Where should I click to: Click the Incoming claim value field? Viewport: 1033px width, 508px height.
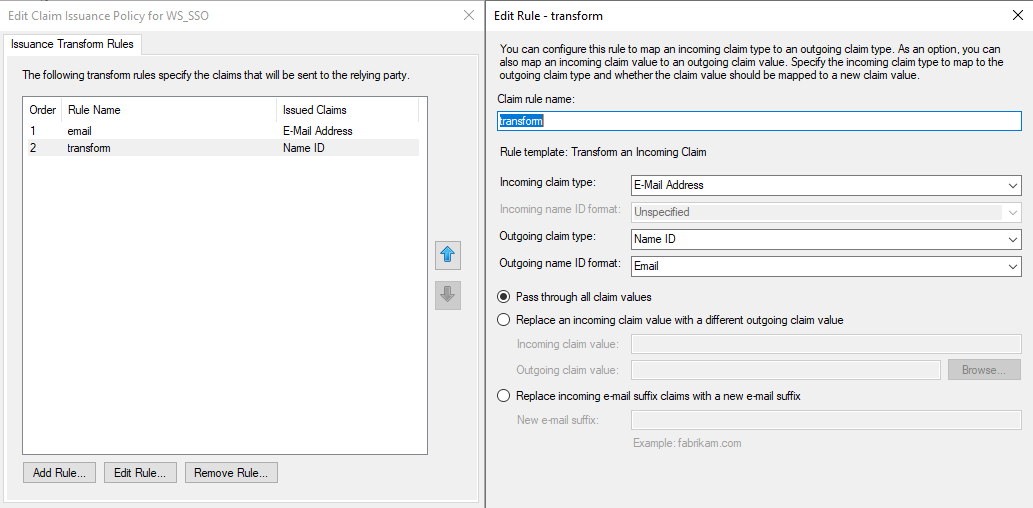[x=826, y=344]
